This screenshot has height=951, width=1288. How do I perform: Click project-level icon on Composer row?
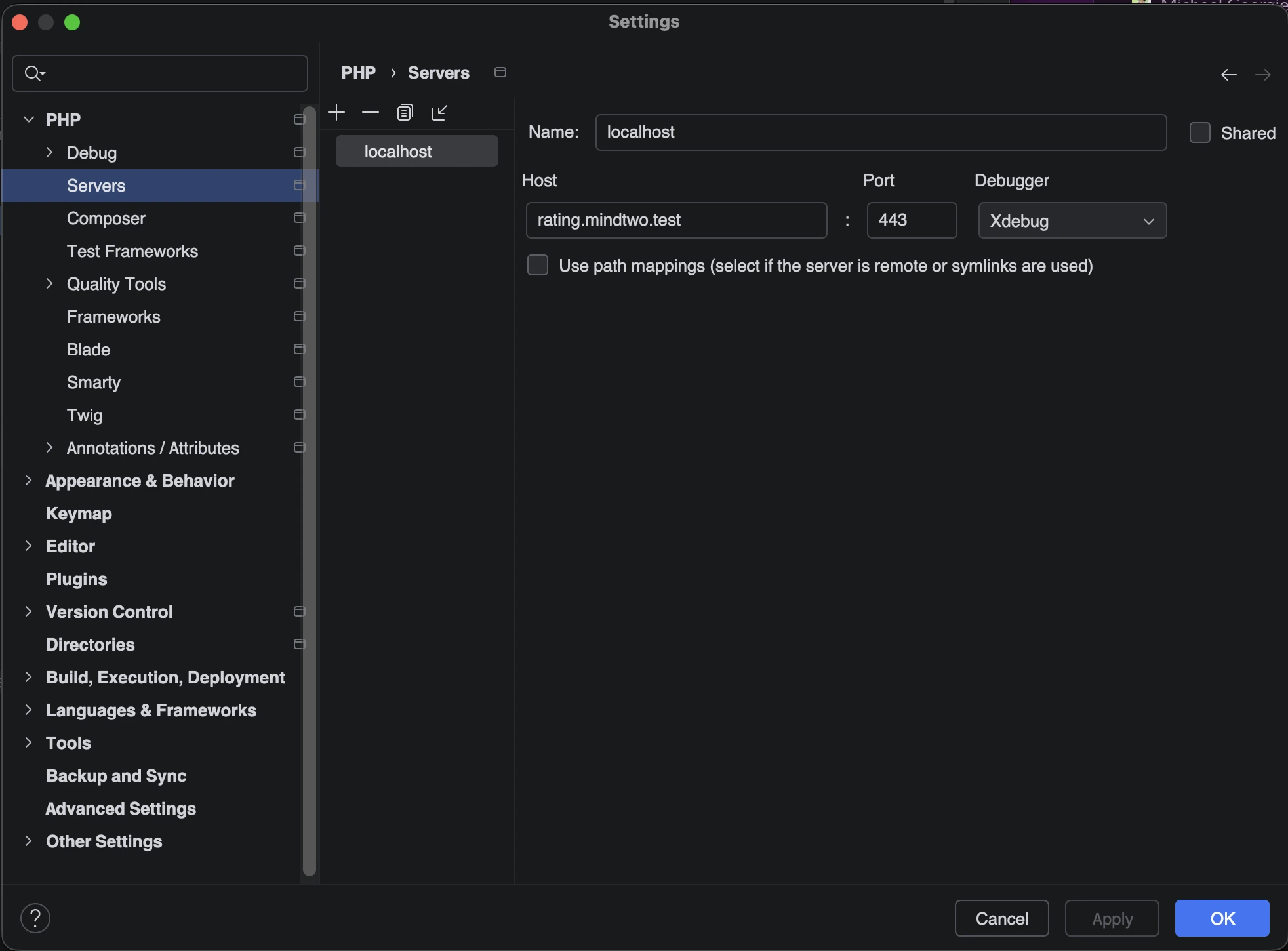click(299, 218)
